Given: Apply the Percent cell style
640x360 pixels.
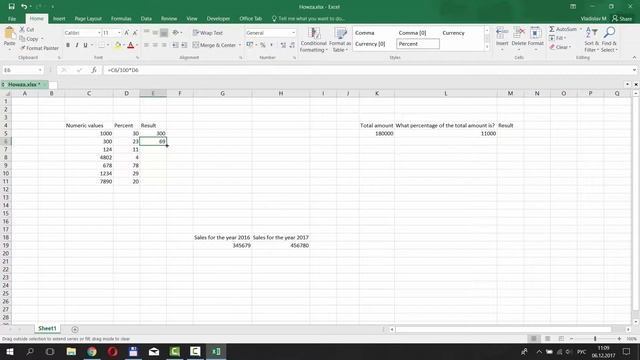Looking at the screenshot, I should click(x=418, y=44).
